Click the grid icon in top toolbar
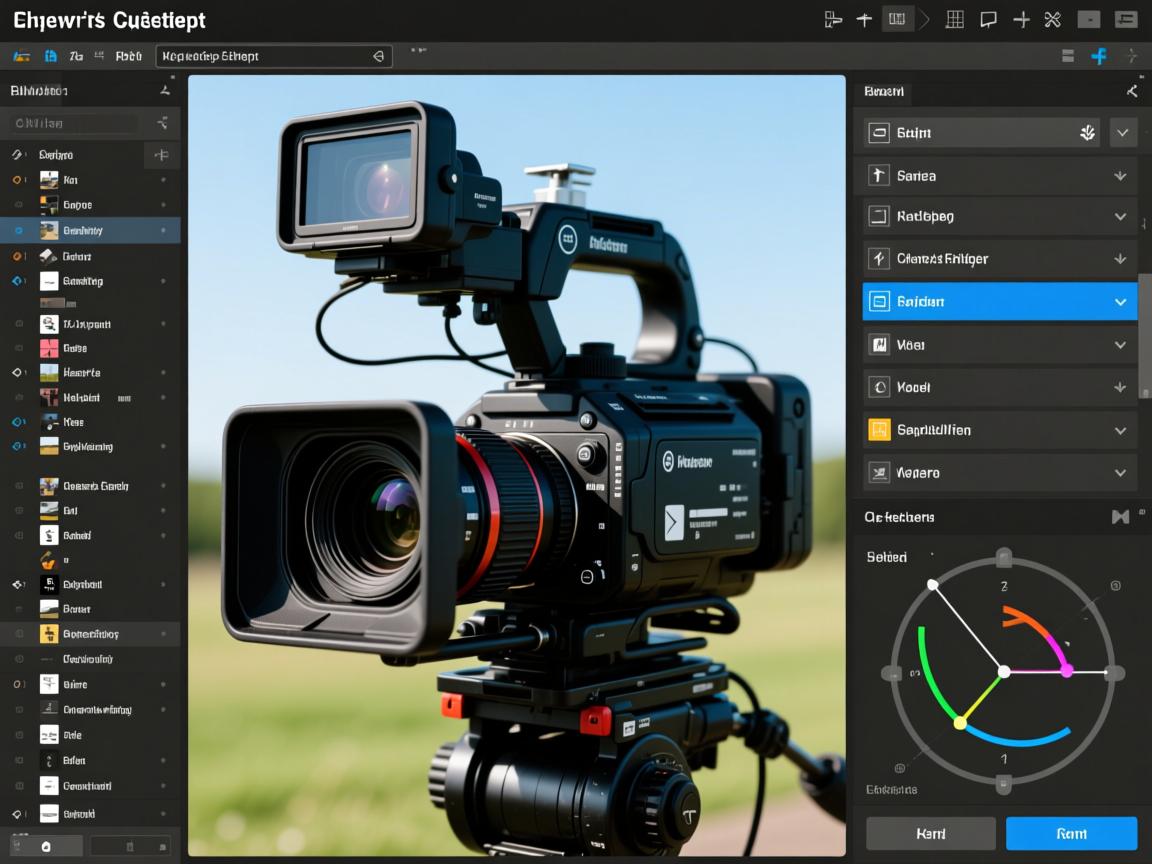Viewport: 1152px width, 864px height. pyautogui.click(x=955, y=19)
